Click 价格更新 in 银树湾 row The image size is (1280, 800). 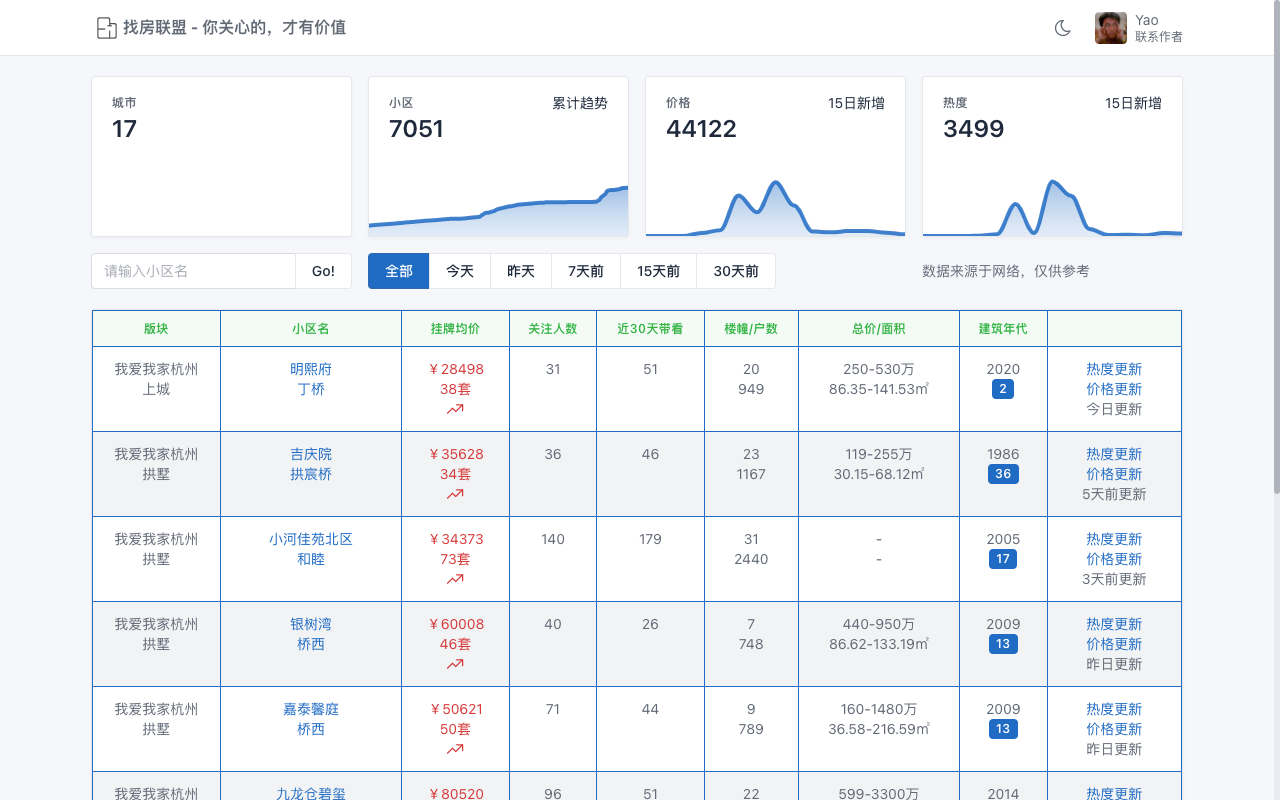click(1114, 644)
